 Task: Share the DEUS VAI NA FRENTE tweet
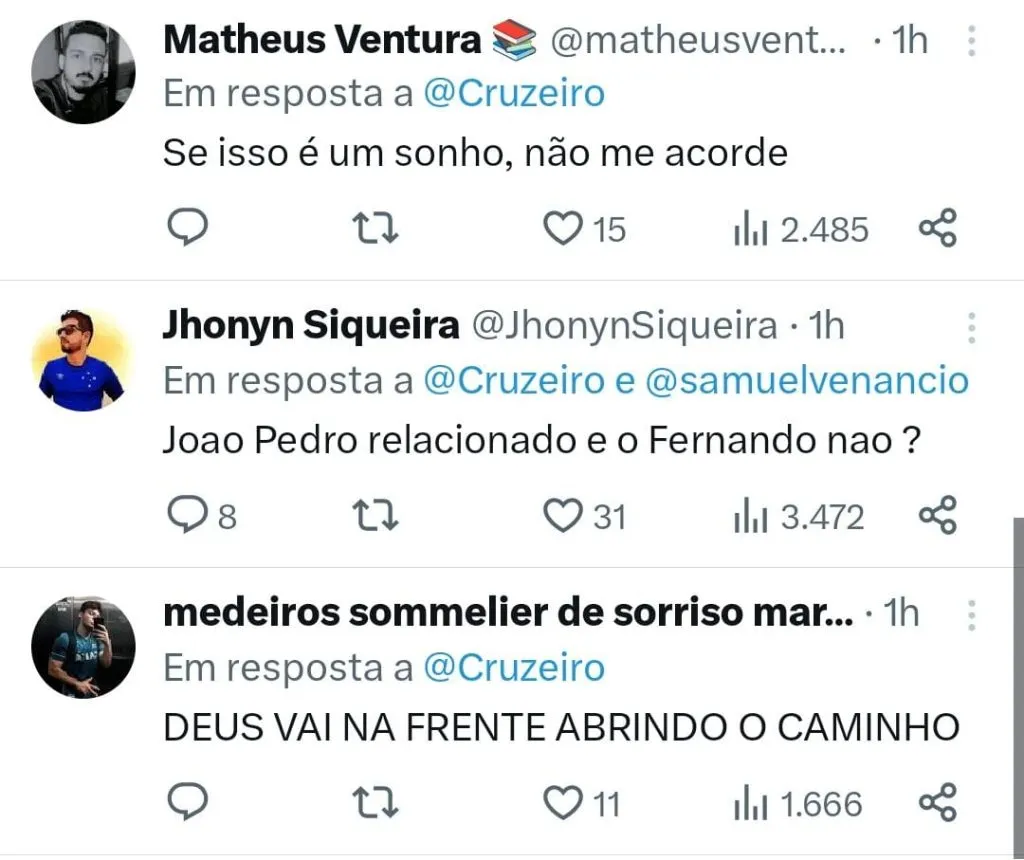(x=938, y=803)
